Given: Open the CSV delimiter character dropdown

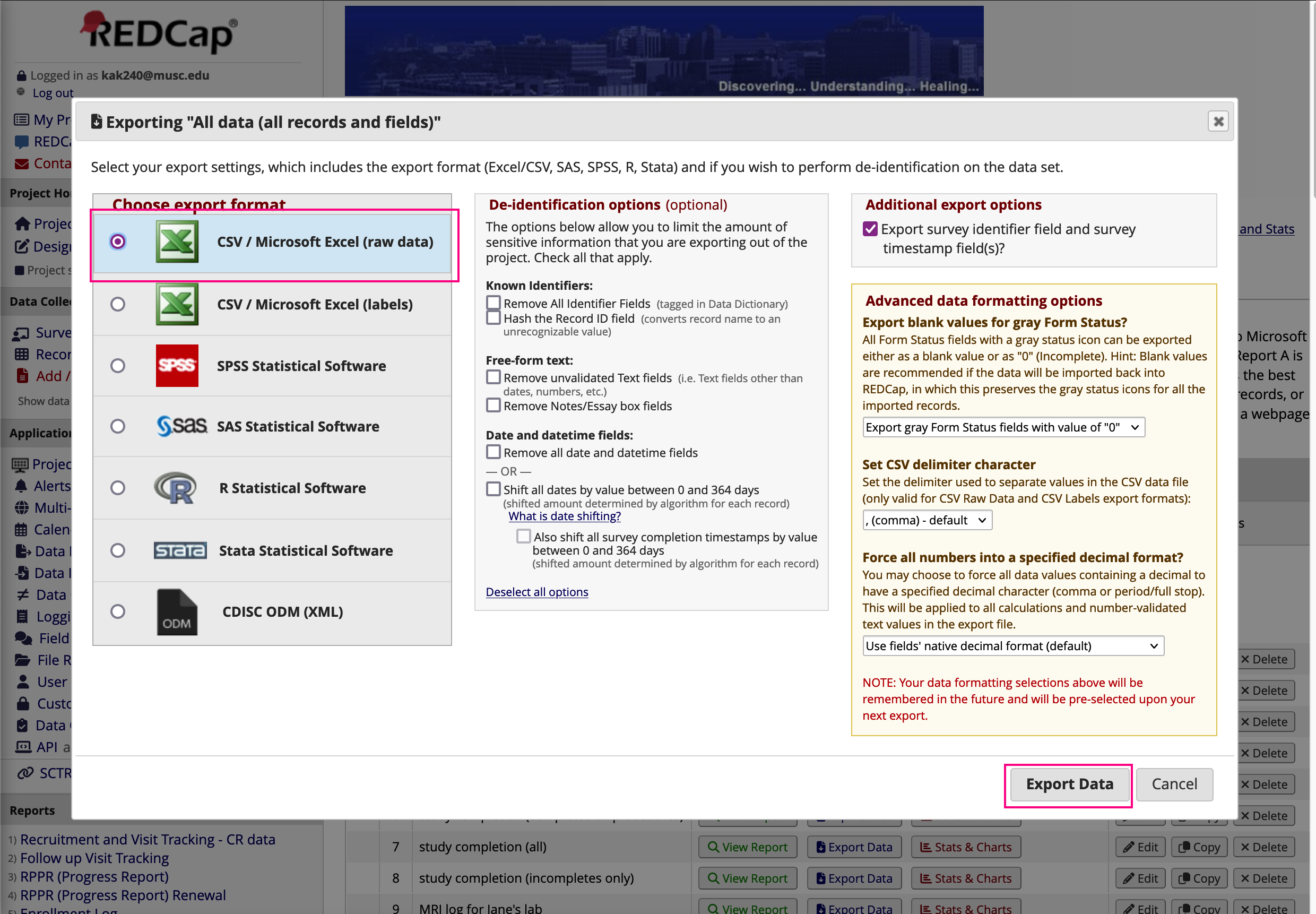Looking at the screenshot, I should pos(927,520).
